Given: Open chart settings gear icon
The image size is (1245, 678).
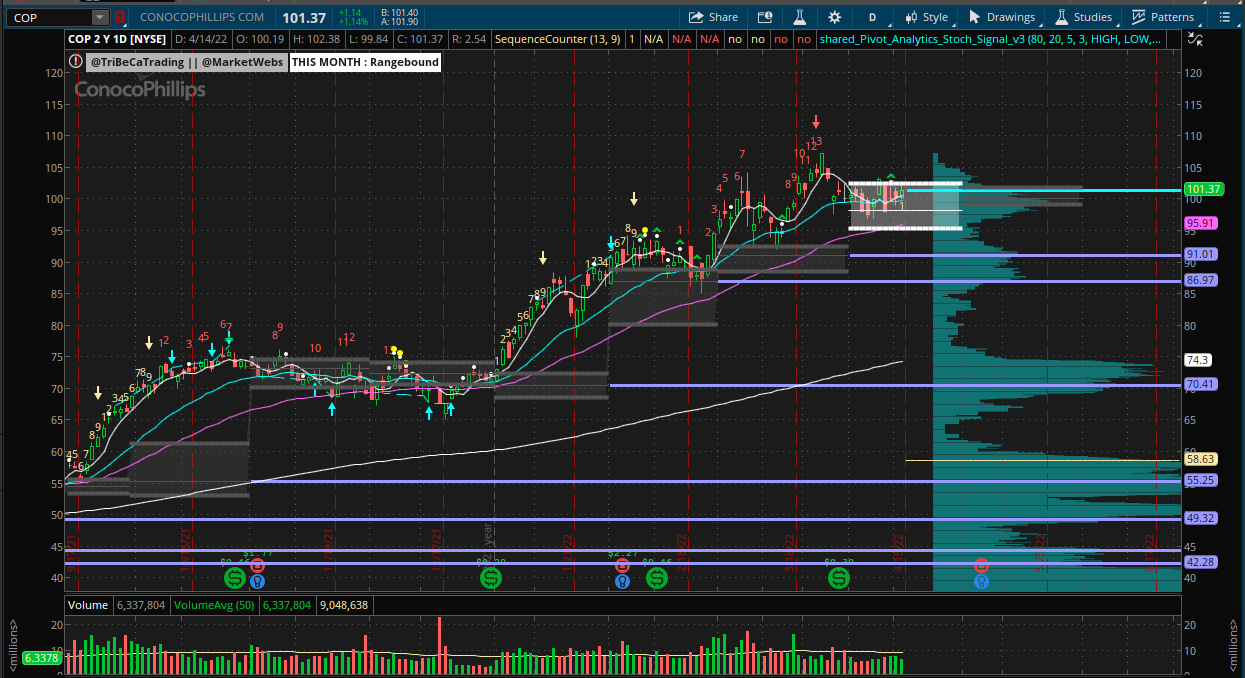Looking at the screenshot, I should (x=835, y=17).
